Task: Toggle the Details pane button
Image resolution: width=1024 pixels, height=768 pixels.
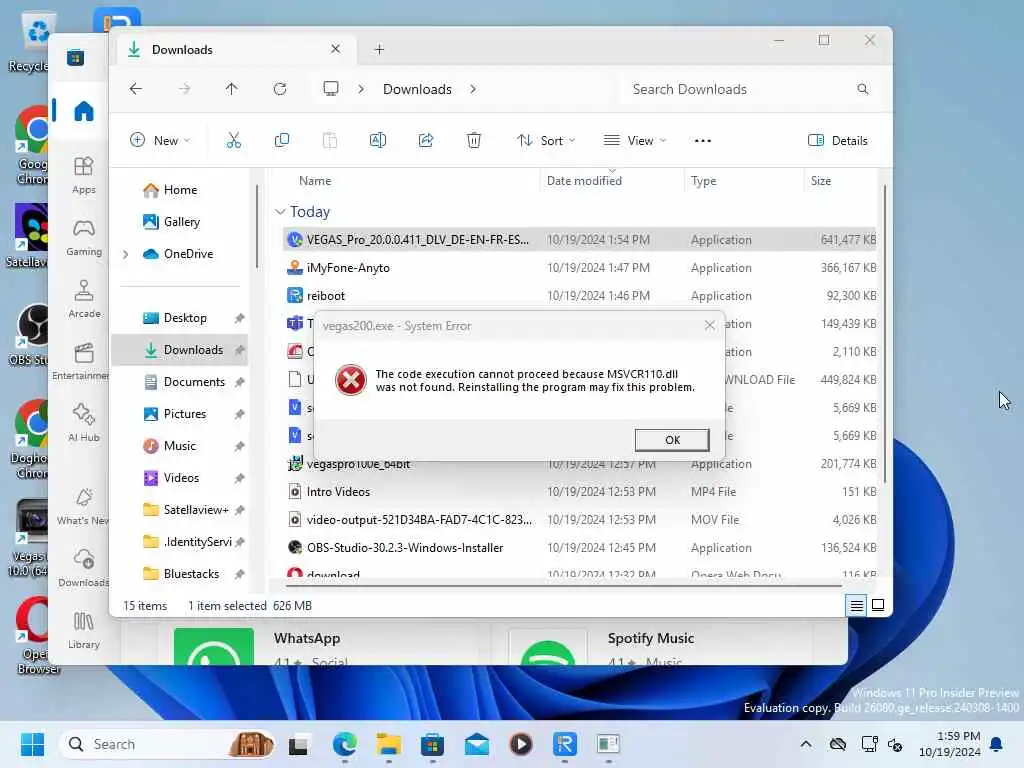Action: (838, 140)
